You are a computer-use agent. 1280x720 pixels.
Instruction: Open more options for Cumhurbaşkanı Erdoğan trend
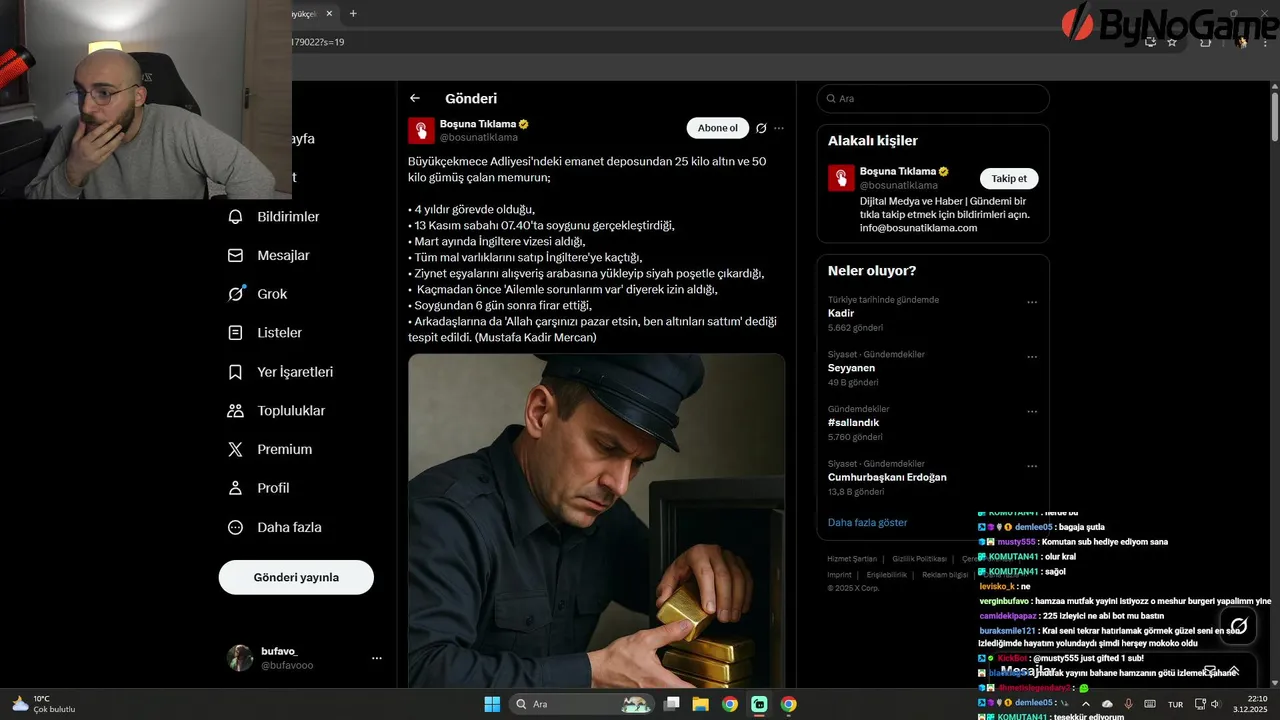coord(1032,466)
